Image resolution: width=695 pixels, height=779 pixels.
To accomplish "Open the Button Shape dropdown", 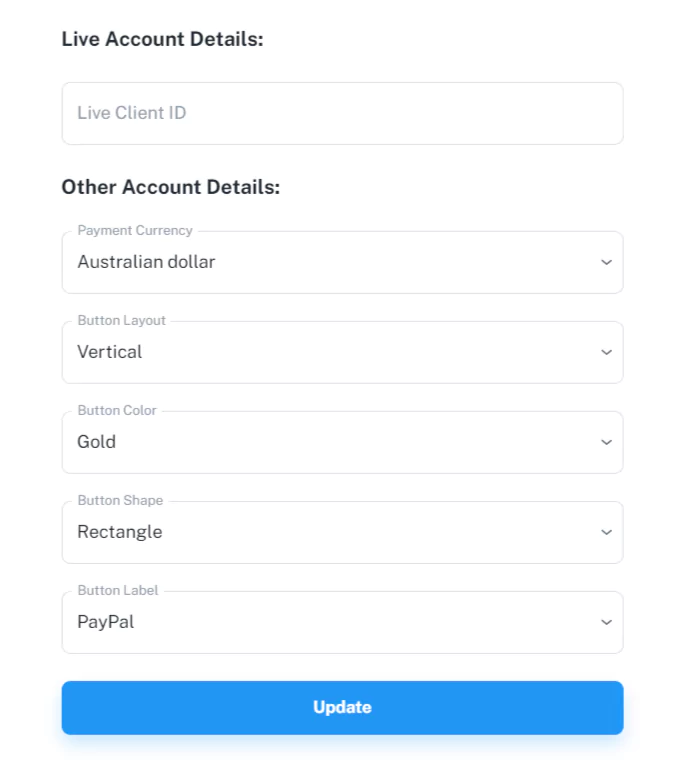I will point(342,533).
